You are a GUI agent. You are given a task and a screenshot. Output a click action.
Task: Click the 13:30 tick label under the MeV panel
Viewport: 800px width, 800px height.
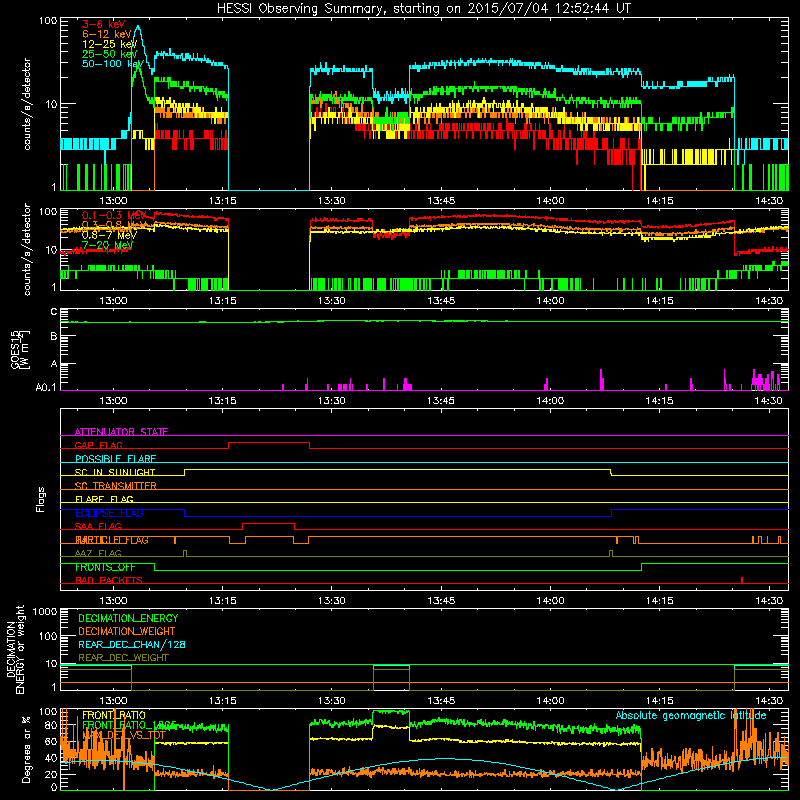point(332,301)
